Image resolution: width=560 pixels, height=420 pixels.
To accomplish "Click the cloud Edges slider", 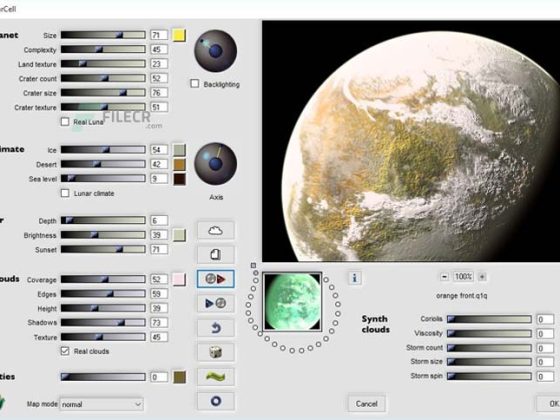I will click(103, 294).
